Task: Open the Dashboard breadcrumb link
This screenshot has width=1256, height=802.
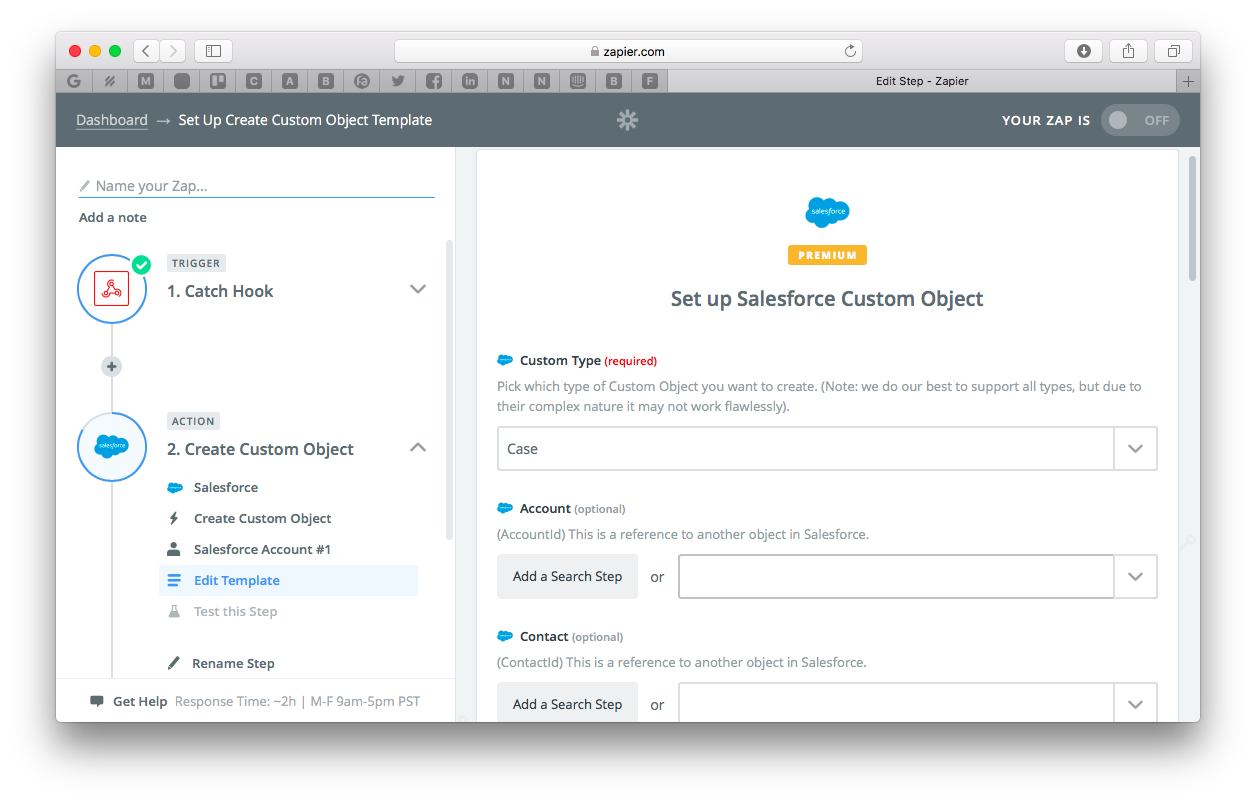Action: pos(112,119)
